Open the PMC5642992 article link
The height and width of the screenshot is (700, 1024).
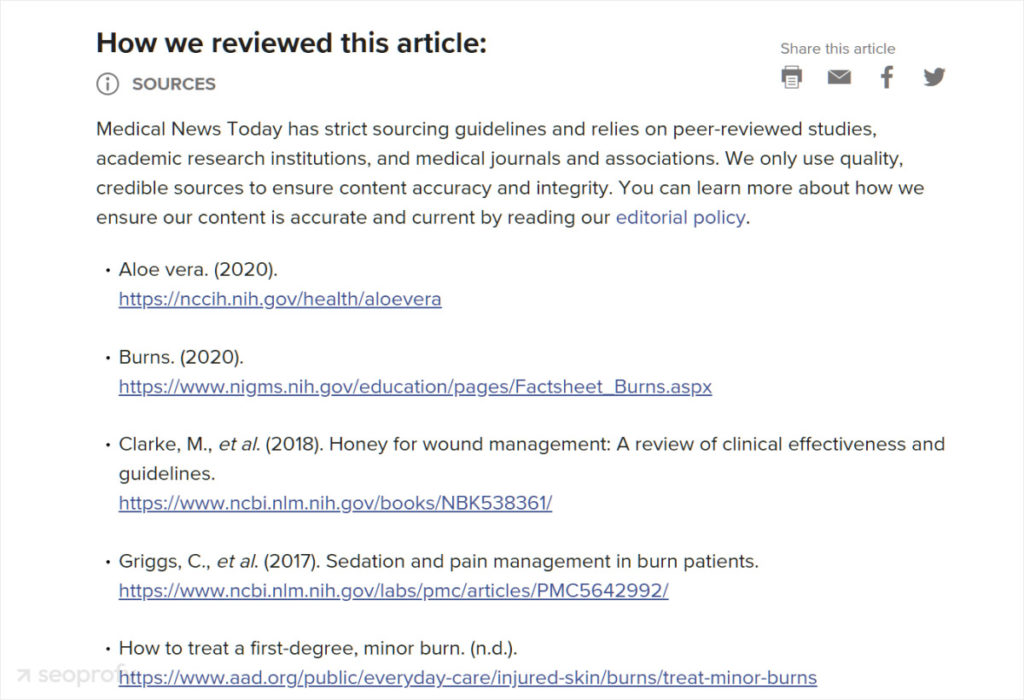pyautogui.click(x=393, y=590)
